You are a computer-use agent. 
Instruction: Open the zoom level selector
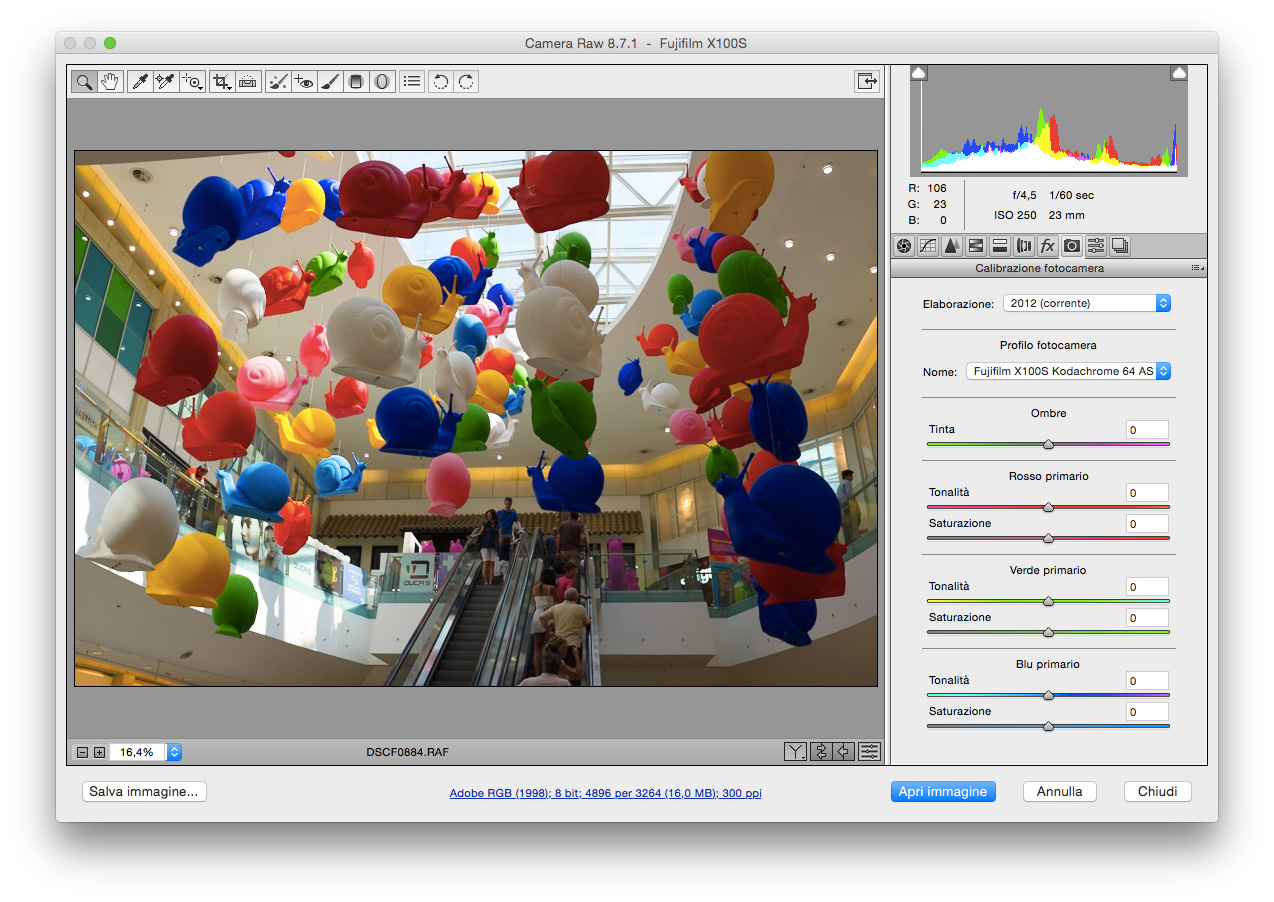point(172,751)
